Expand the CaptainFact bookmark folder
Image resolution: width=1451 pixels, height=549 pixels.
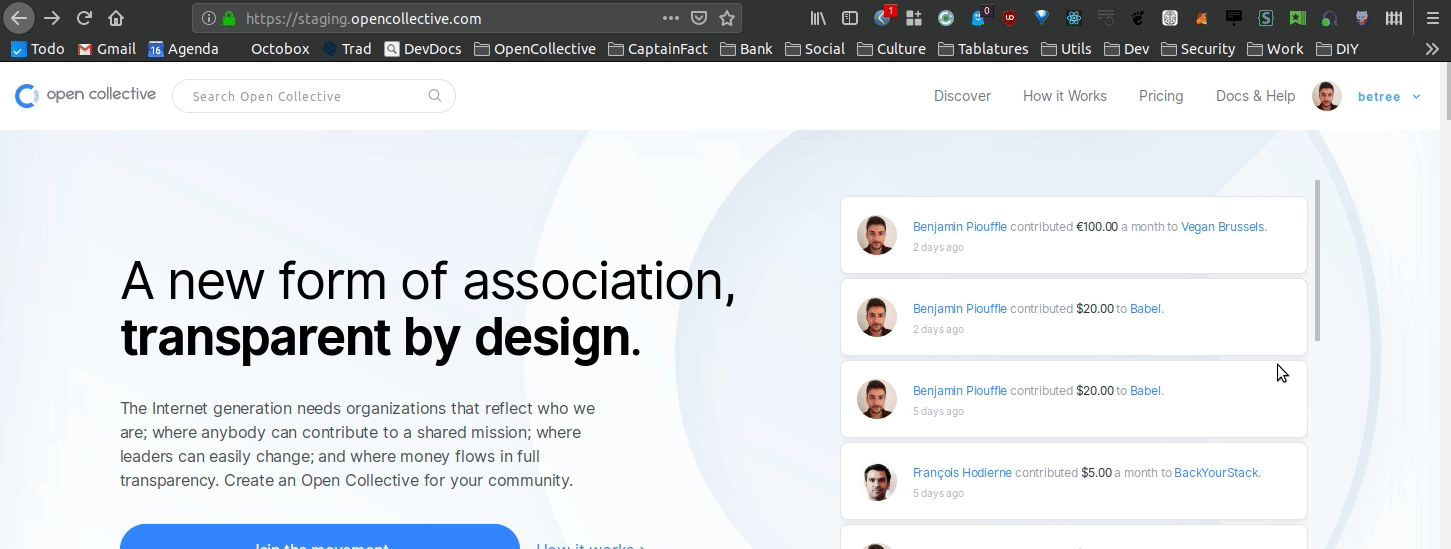click(x=658, y=49)
